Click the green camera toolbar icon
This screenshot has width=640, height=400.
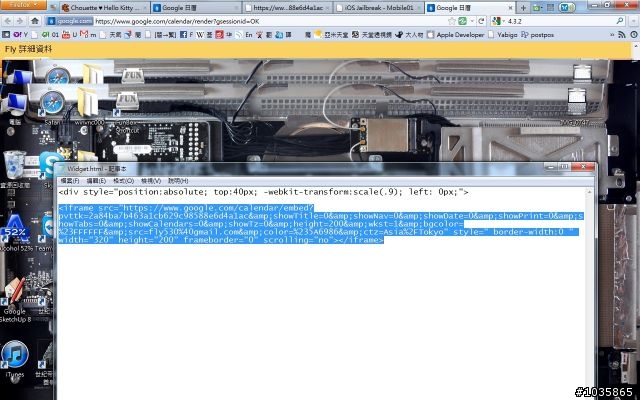pyautogui.click(x=537, y=8)
